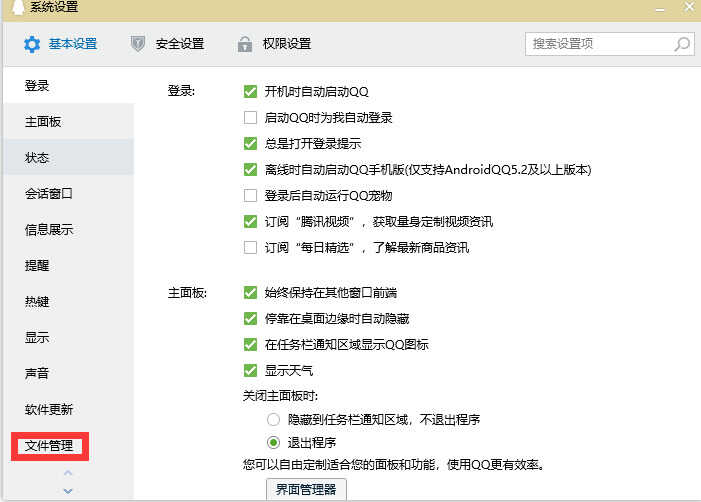The image size is (701, 502).
Task: Enable 启动QQ时为我自动登录
Action: (x=250, y=118)
